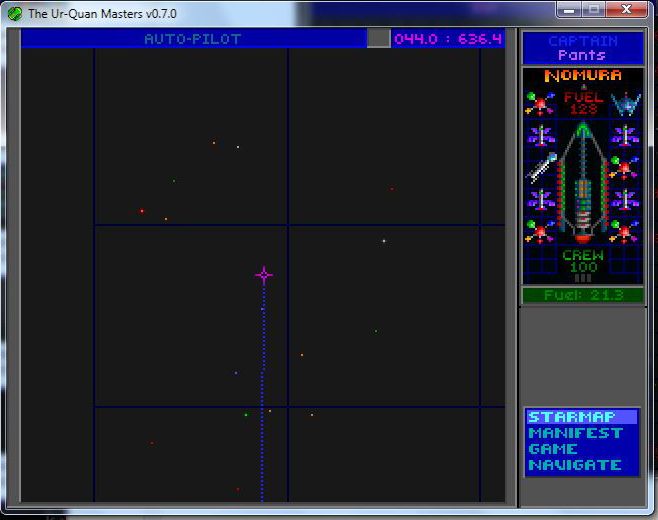Click the bright green star near bottom grid line
Image resolution: width=658 pixels, height=520 pixels.
[x=246, y=415]
